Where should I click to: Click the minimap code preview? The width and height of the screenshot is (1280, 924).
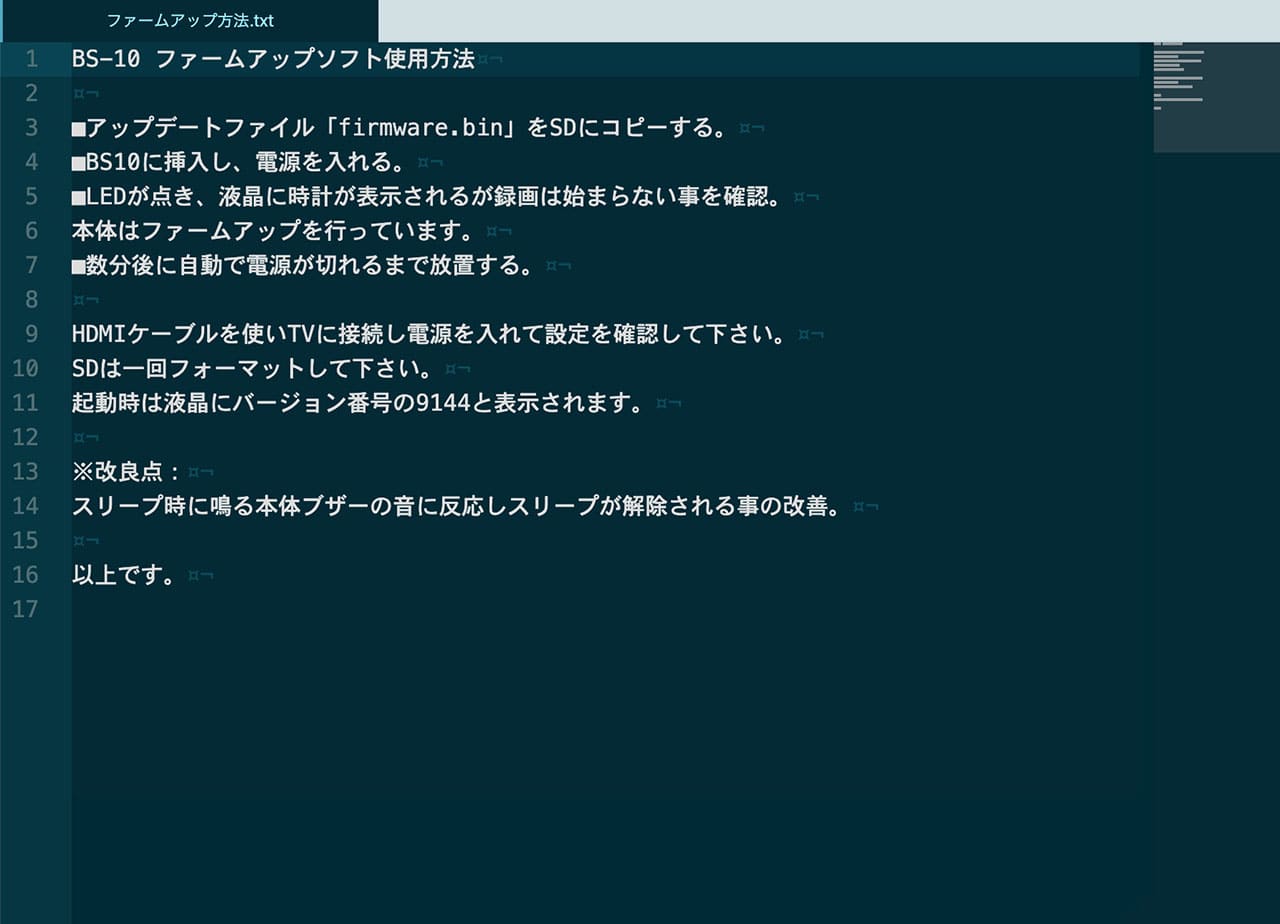[1178, 76]
